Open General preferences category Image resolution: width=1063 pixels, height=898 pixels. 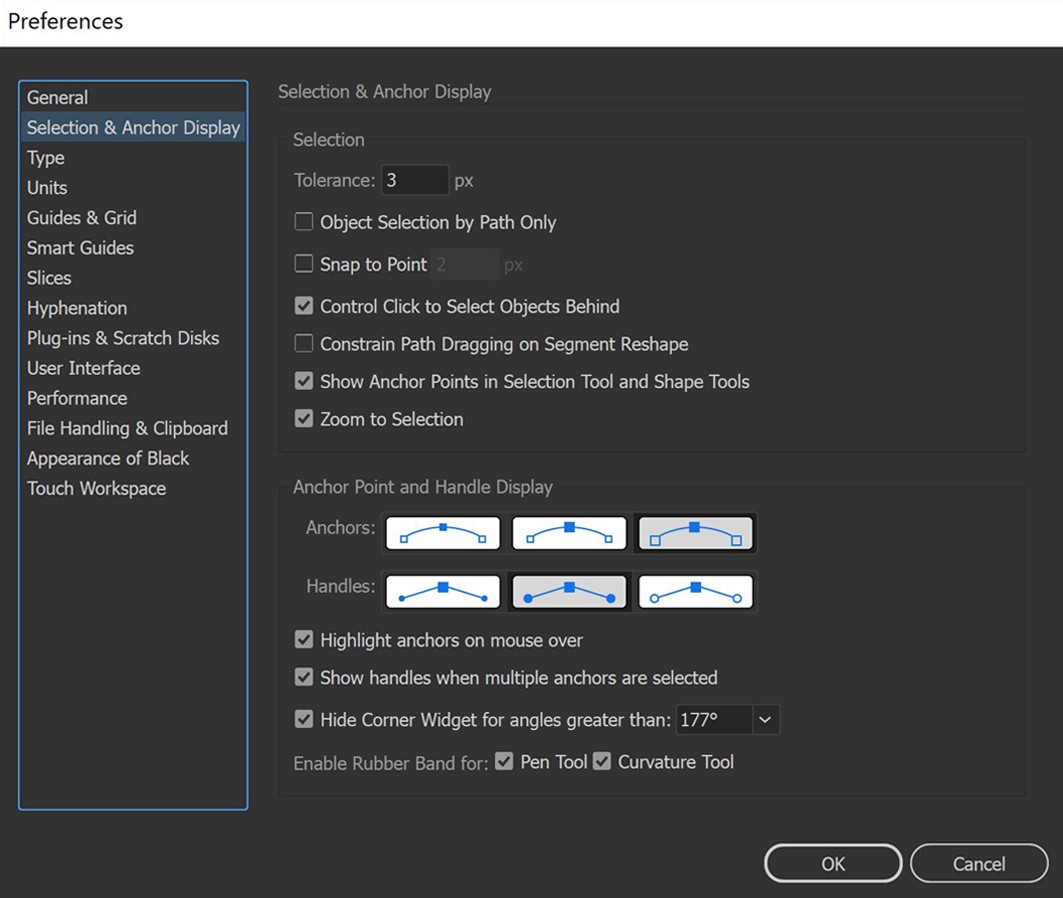pyautogui.click(x=133, y=98)
